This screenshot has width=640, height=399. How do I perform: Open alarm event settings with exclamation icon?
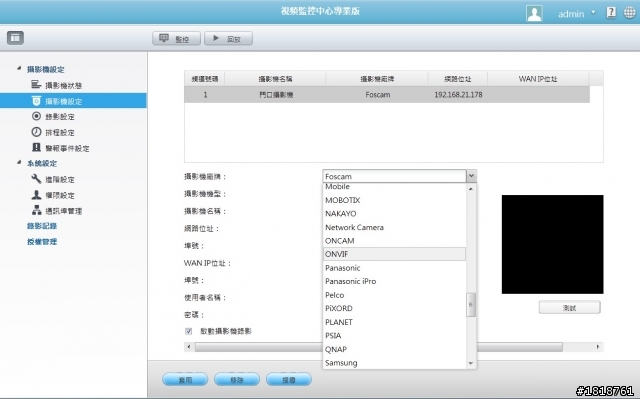point(60,148)
